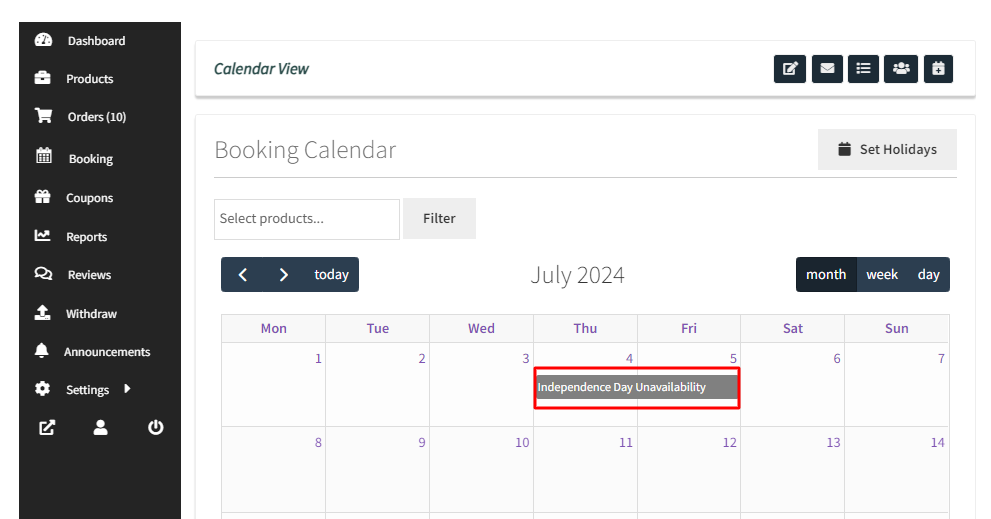Jump to today in the calendar

332,274
